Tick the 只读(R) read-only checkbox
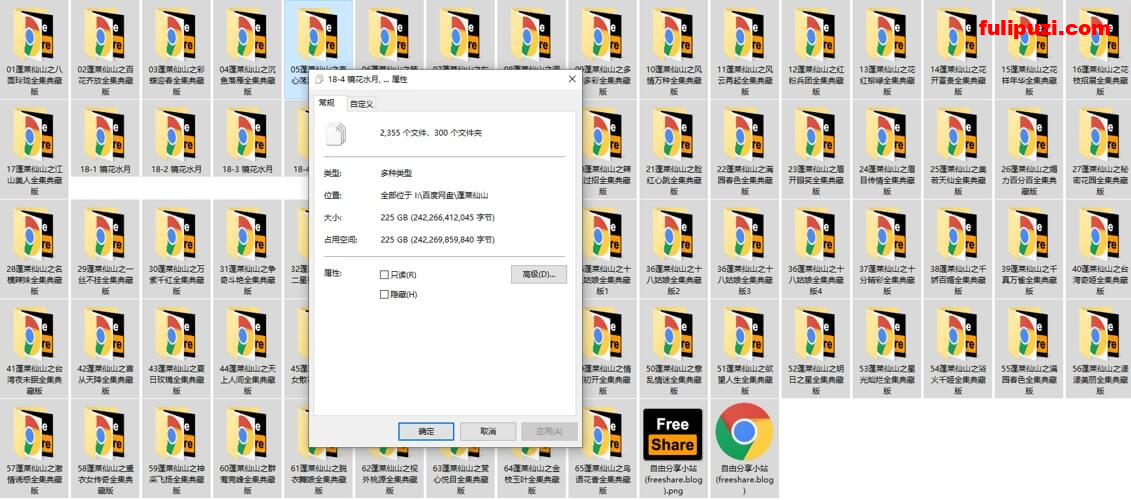The width and height of the screenshot is (1131, 500). (384, 275)
